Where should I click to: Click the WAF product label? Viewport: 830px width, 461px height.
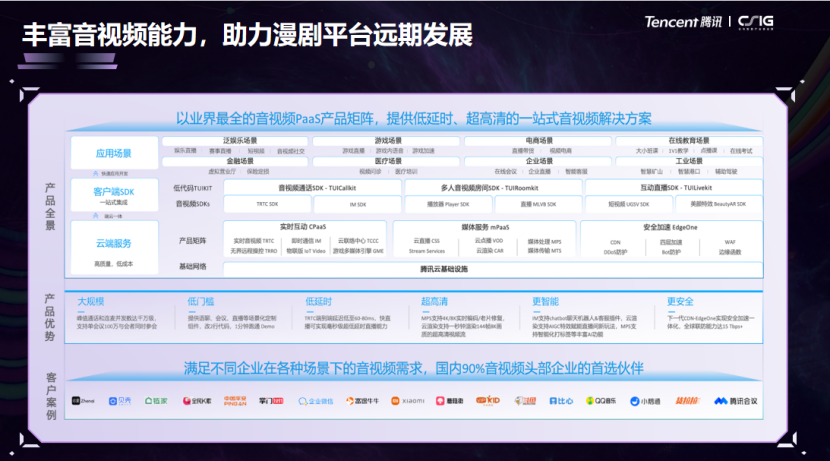tap(730, 242)
